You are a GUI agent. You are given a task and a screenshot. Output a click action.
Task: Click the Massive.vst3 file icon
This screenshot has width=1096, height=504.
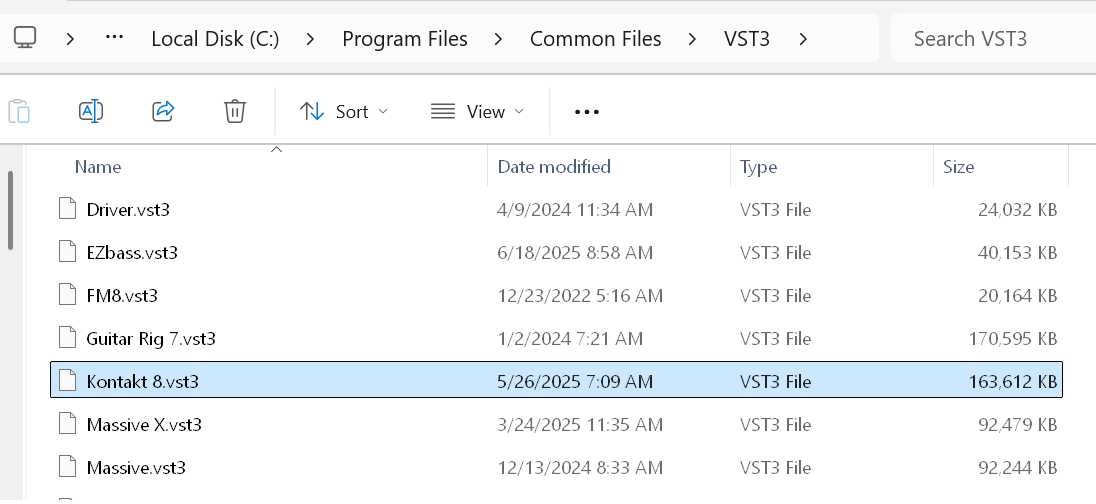[x=68, y=467]
